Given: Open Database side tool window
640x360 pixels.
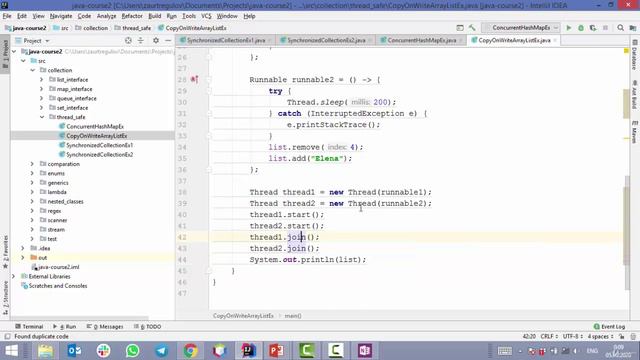Looking at the screenshot, I should 635,55.
